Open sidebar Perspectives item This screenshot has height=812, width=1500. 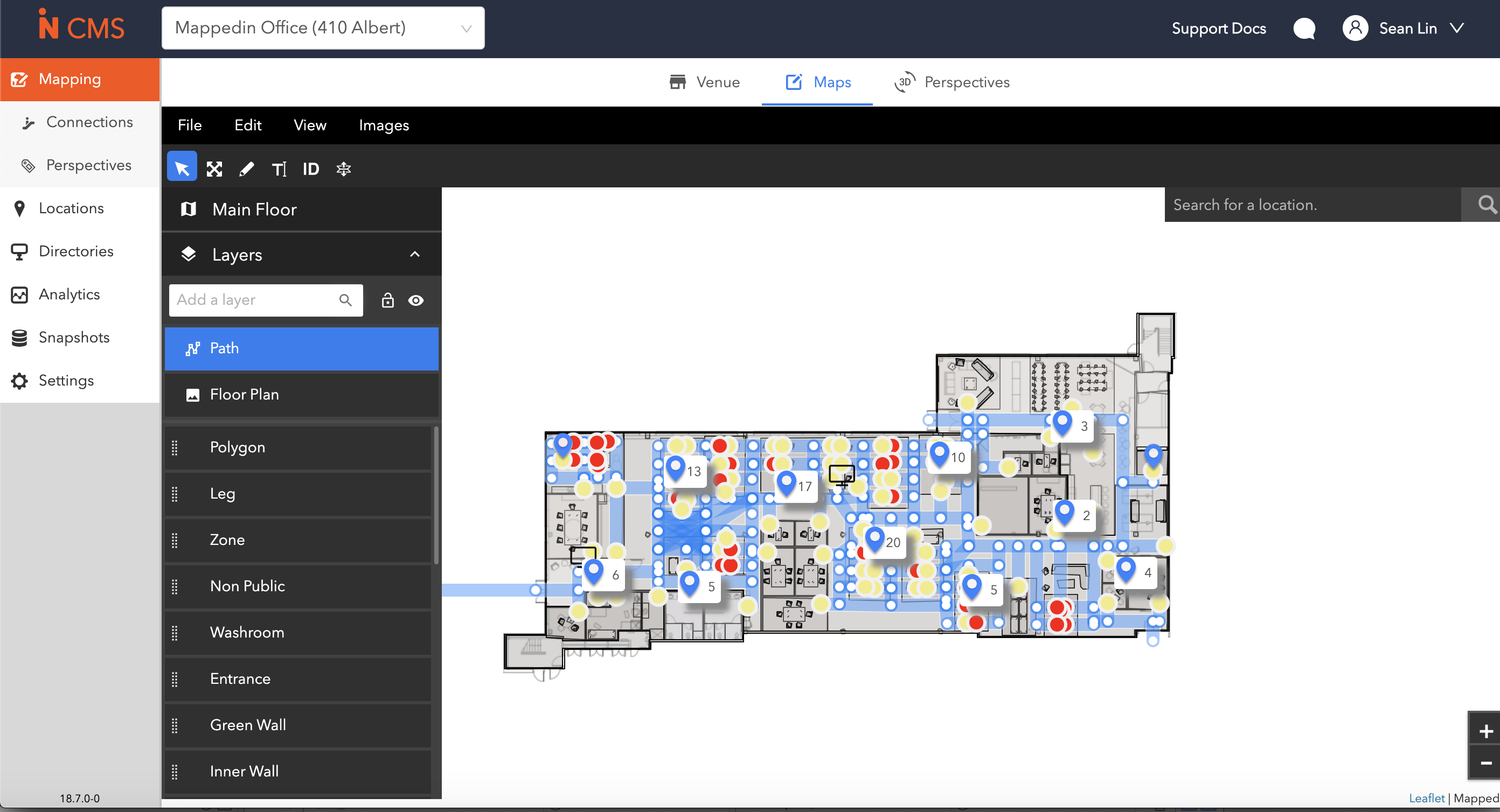pyautogui.click(x=80, y=165)
